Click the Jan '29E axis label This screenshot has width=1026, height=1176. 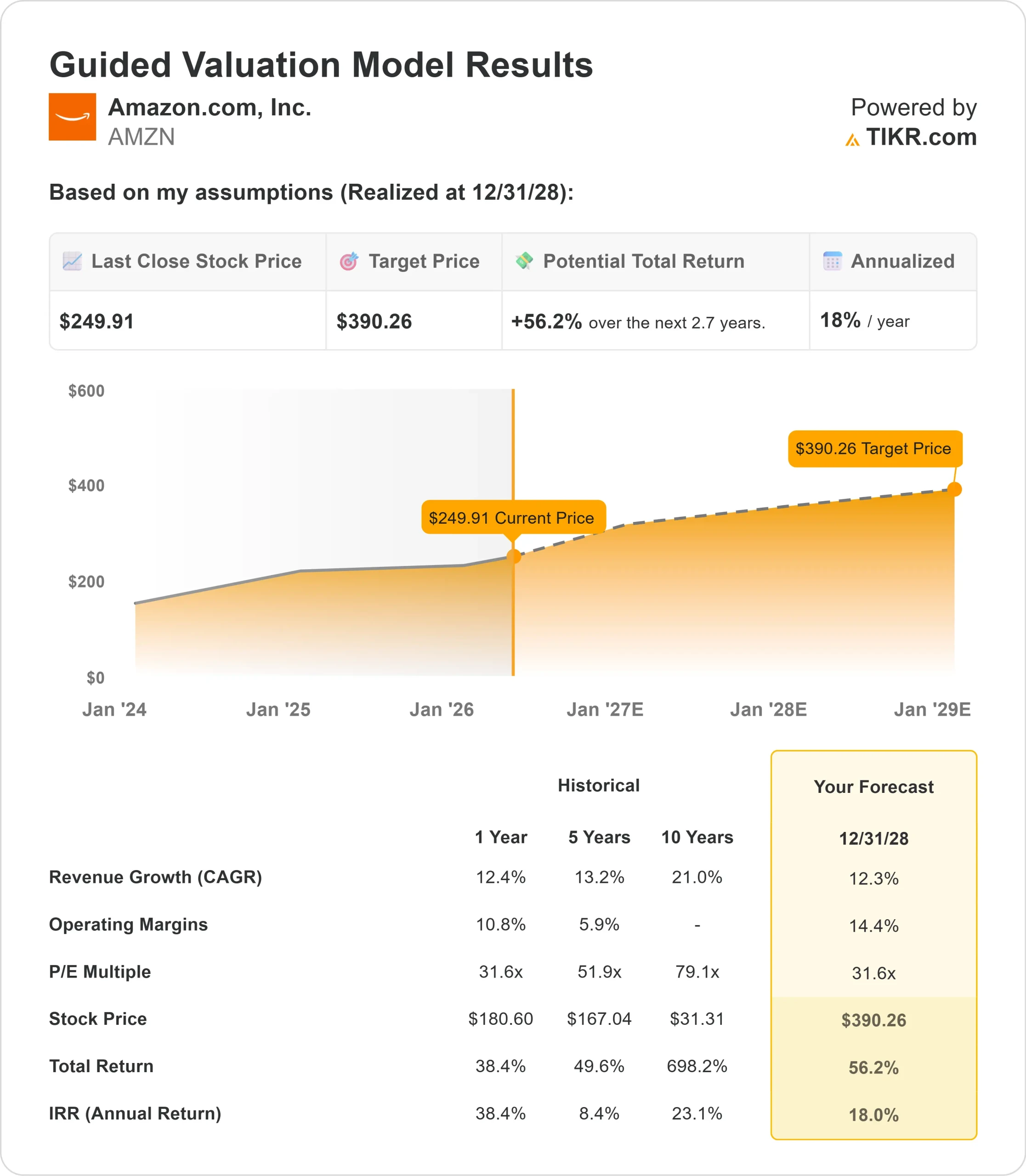click(933, 710)
